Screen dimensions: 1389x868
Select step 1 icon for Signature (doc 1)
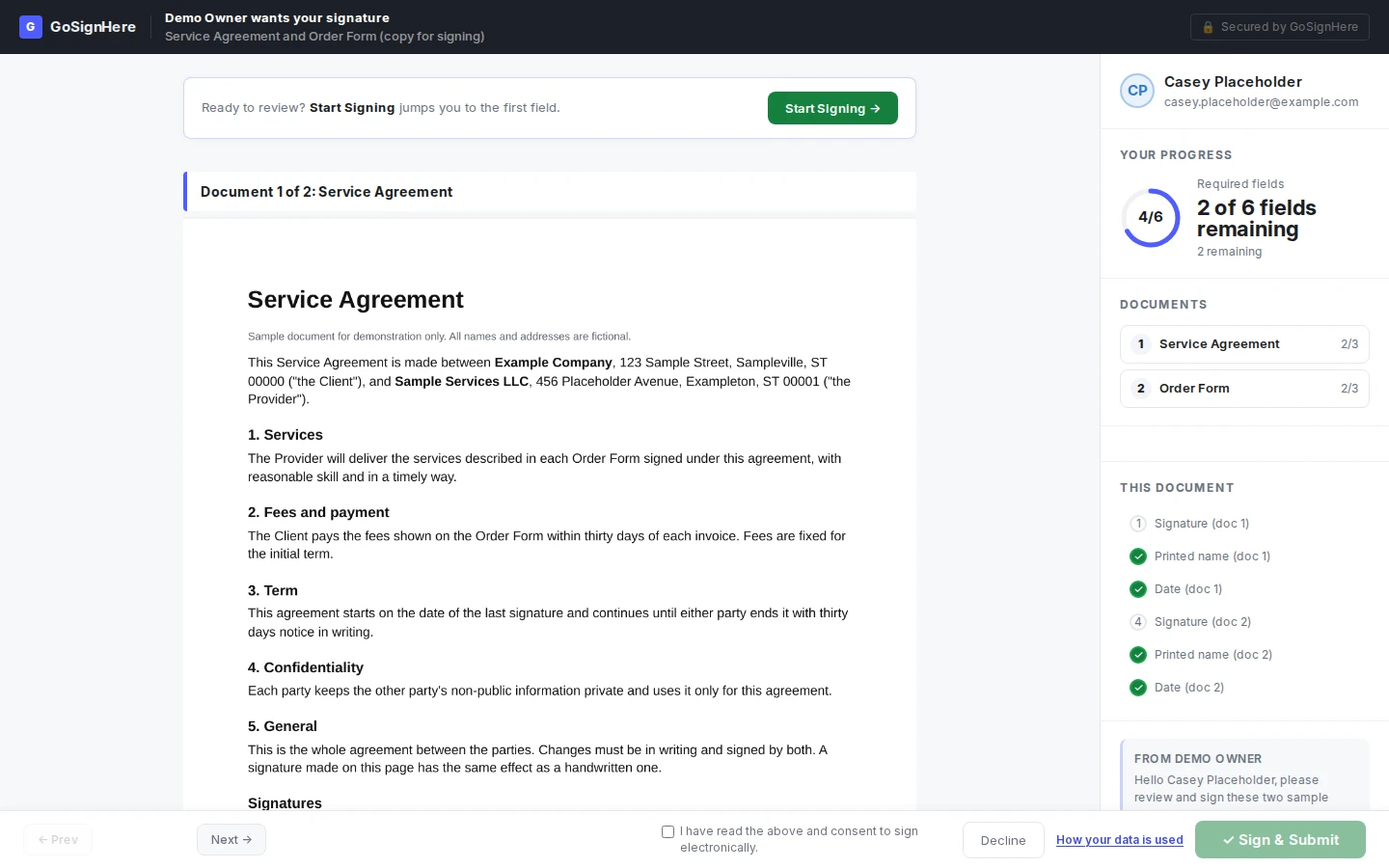click(1138, 524)
